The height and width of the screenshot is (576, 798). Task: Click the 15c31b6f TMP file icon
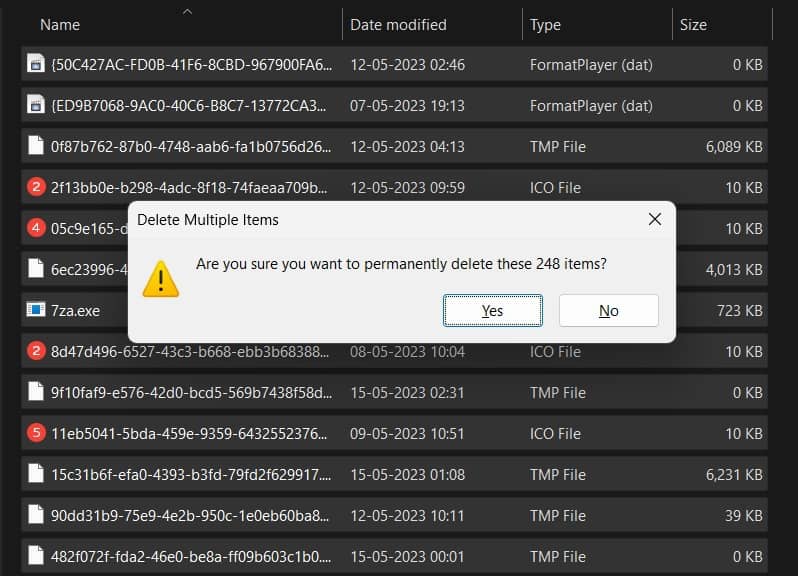pos(36,474)
